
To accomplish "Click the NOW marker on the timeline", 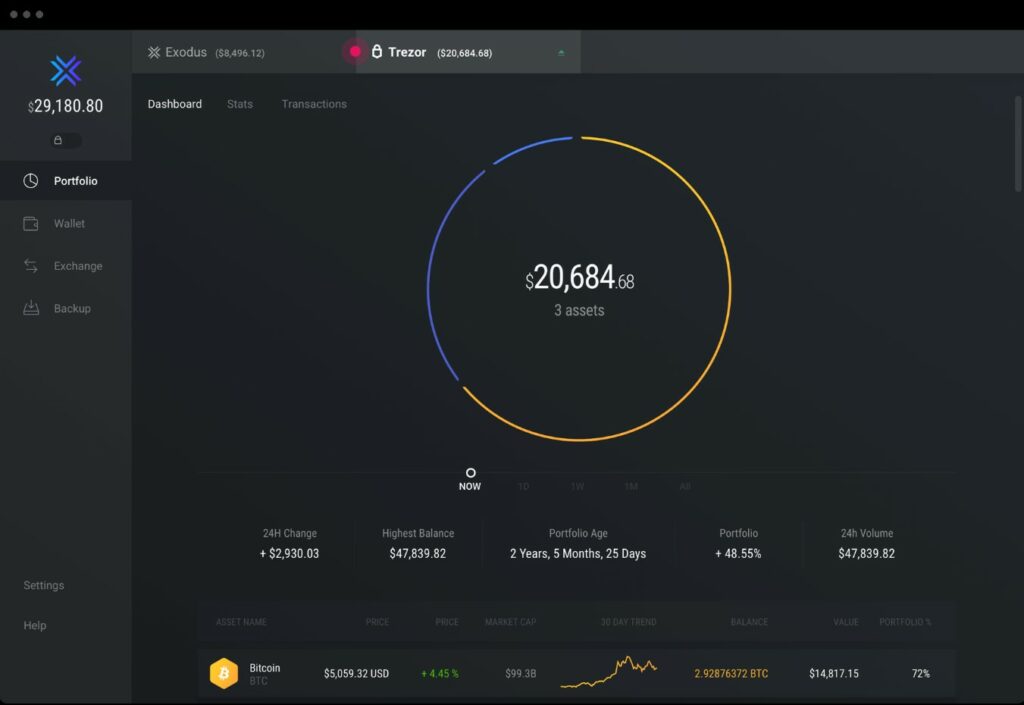I will pos(470,479).
